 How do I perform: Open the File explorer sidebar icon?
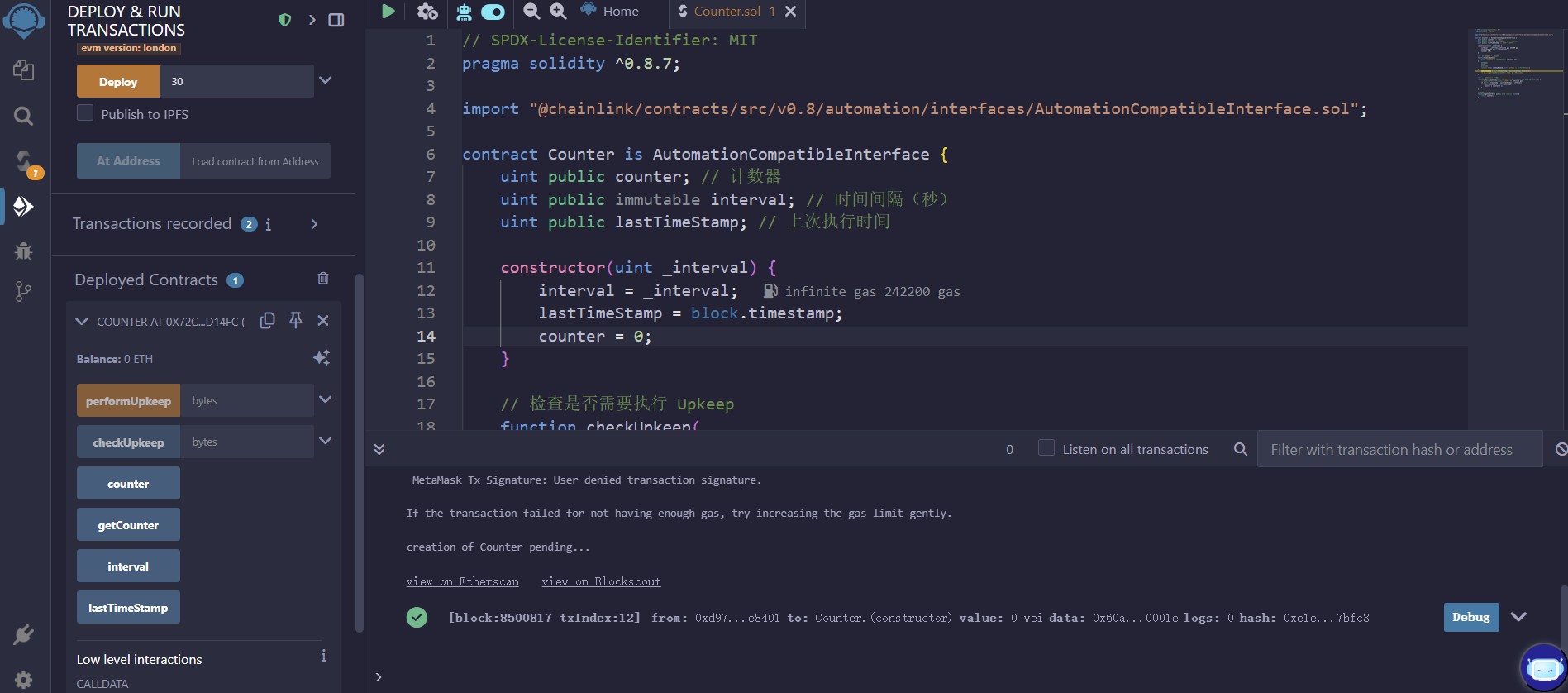tap(23, 70)
